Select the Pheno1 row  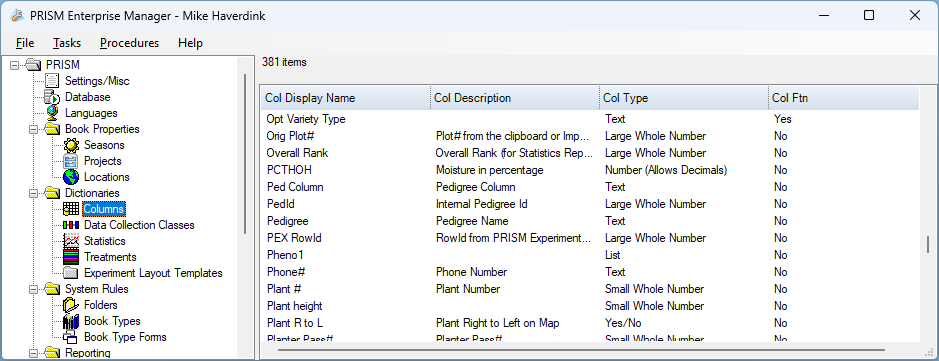click(x=590, y=255)
